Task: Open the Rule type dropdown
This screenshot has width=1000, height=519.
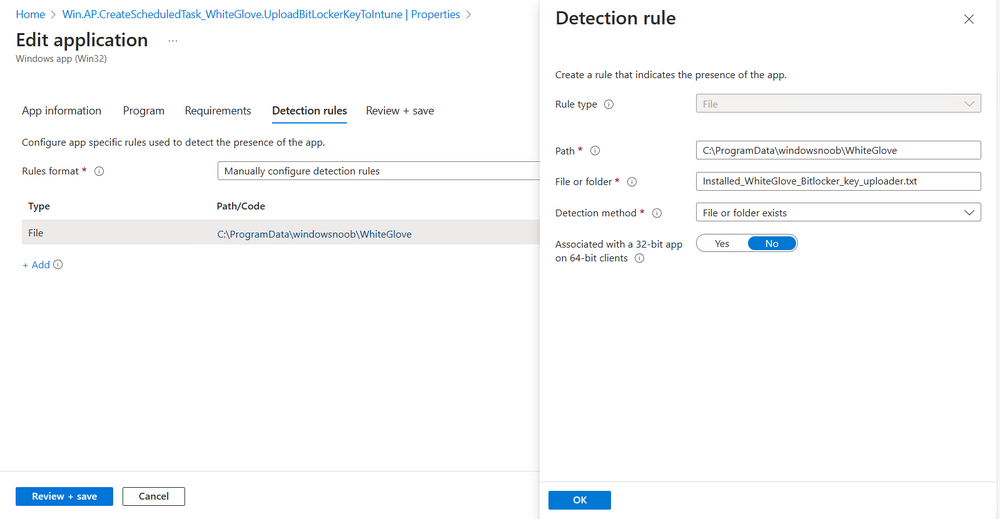Action: [x=838, y=104]
